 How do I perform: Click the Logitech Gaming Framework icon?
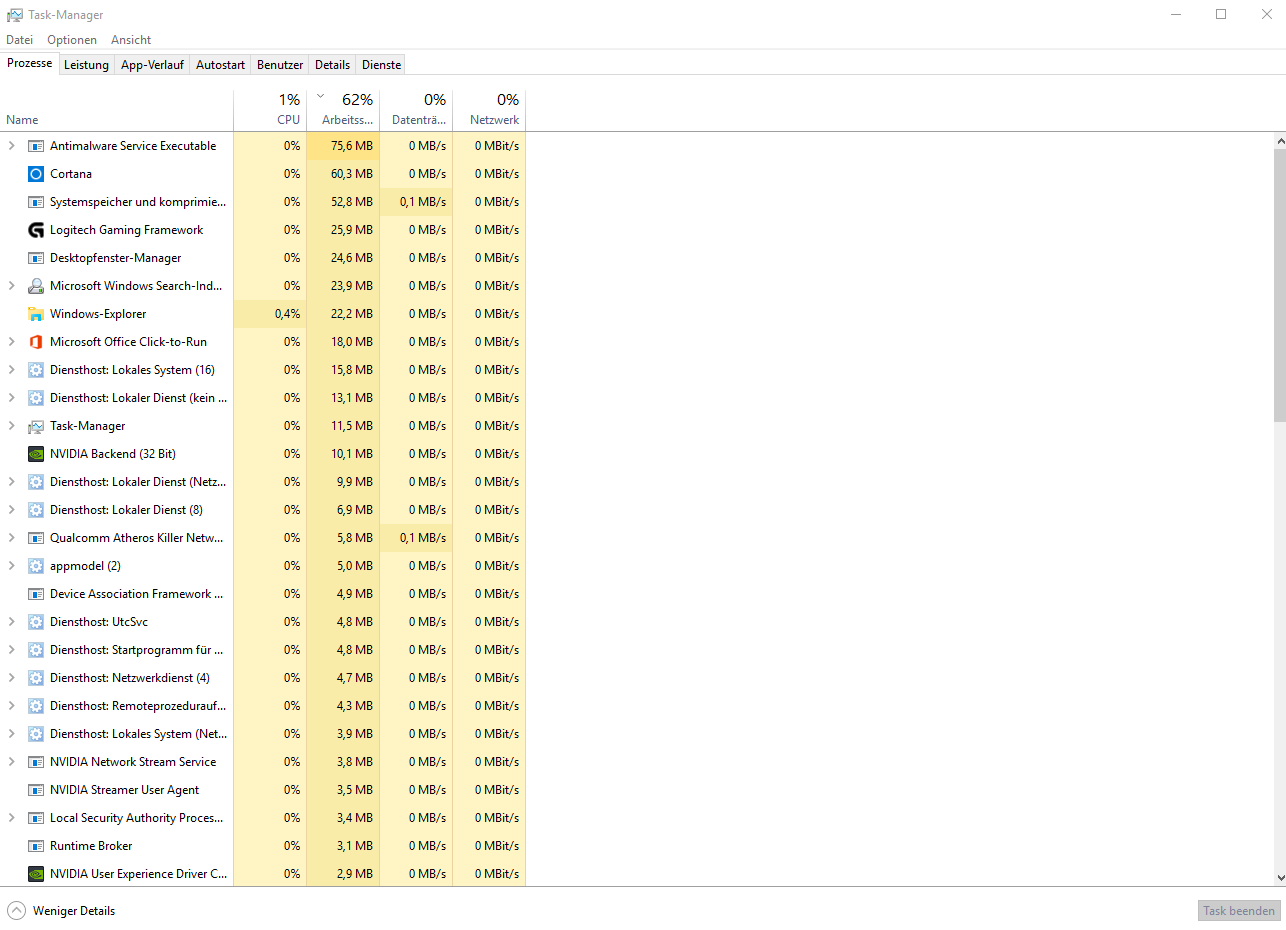point(36,230)
